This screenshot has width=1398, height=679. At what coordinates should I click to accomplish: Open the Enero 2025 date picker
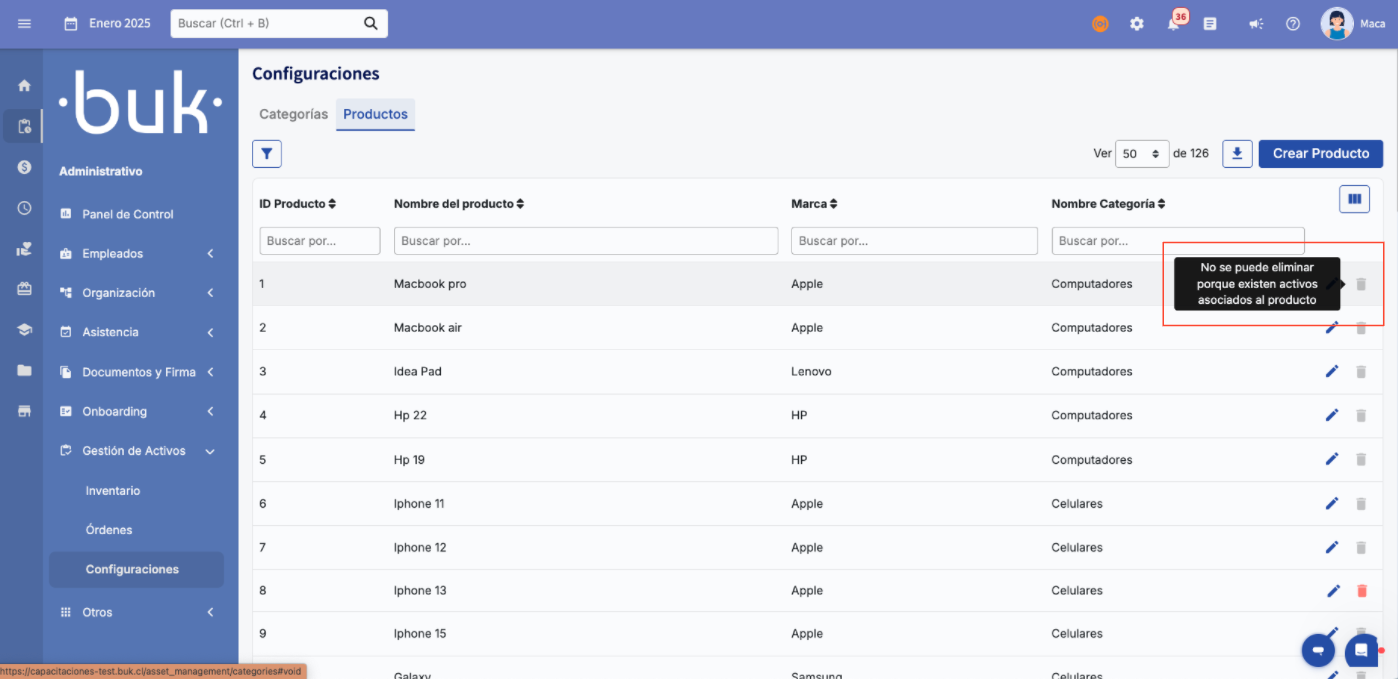(108, 24)
